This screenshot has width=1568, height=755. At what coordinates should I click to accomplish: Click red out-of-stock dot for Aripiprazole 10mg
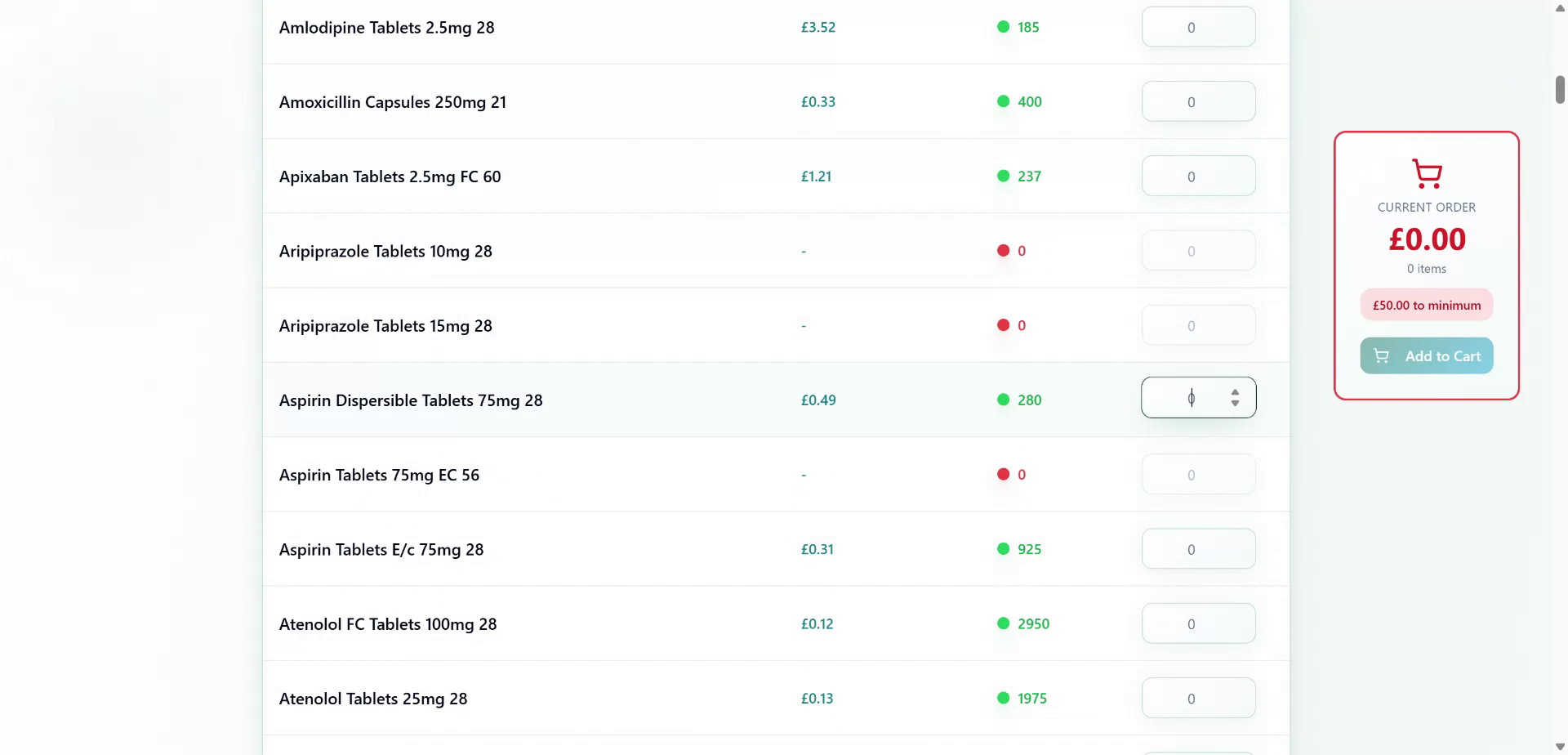pyautogui.click(x=1003, y=251)
